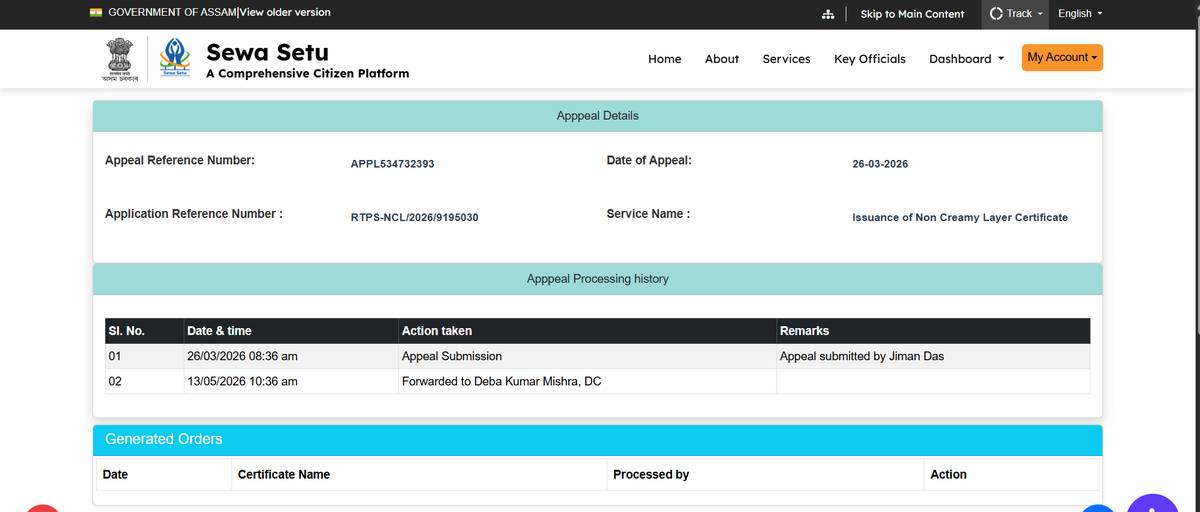Click View older version link
1200x512 pixels.
285,13
